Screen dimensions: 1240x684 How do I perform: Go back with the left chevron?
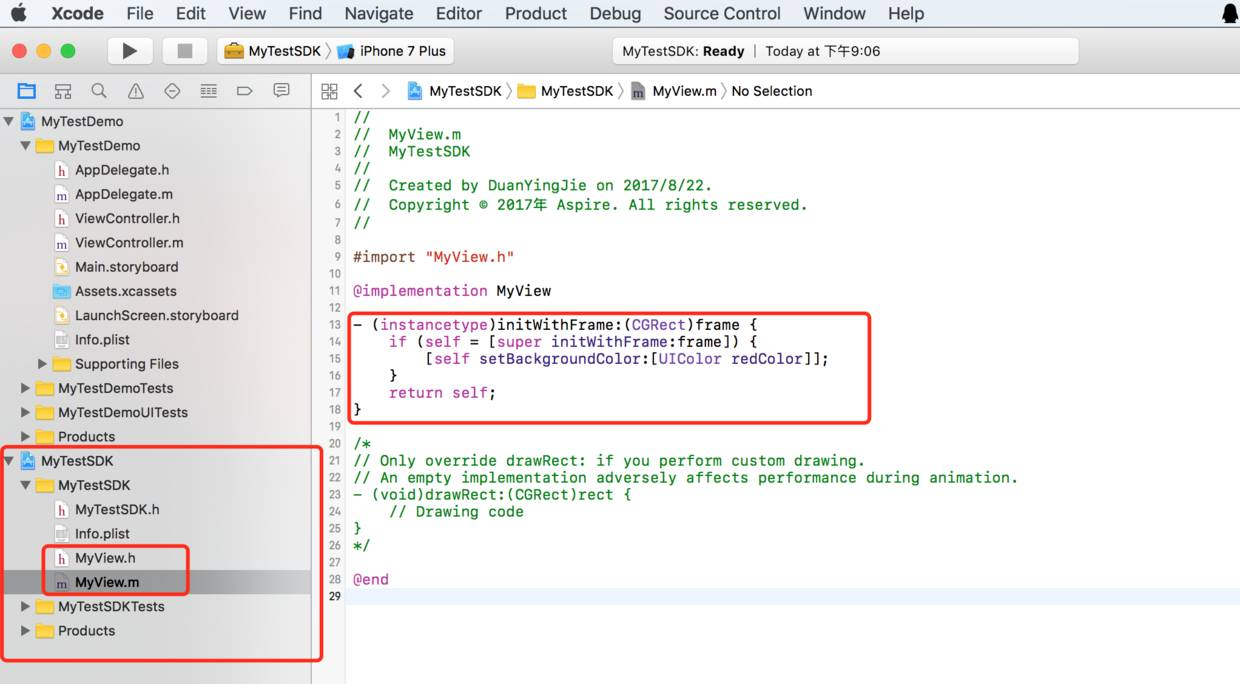[x=358, y=91]
